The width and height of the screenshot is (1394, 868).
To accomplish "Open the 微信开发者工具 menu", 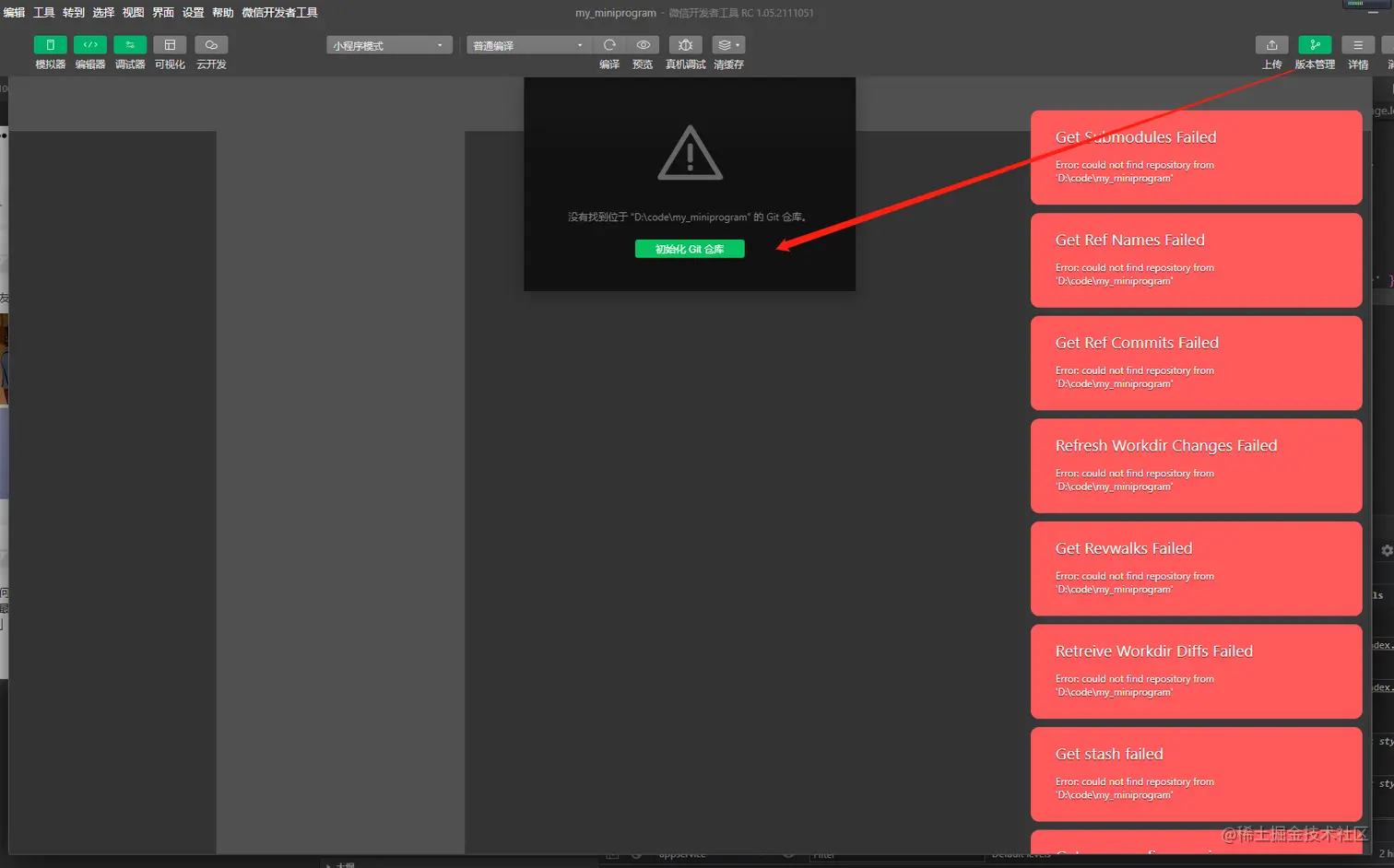I will coord(280,13).
